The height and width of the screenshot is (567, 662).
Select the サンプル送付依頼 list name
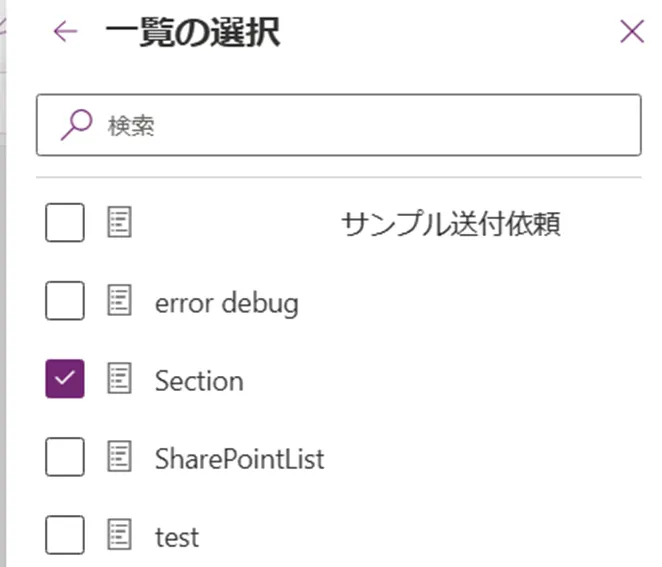tap(450, 224)
